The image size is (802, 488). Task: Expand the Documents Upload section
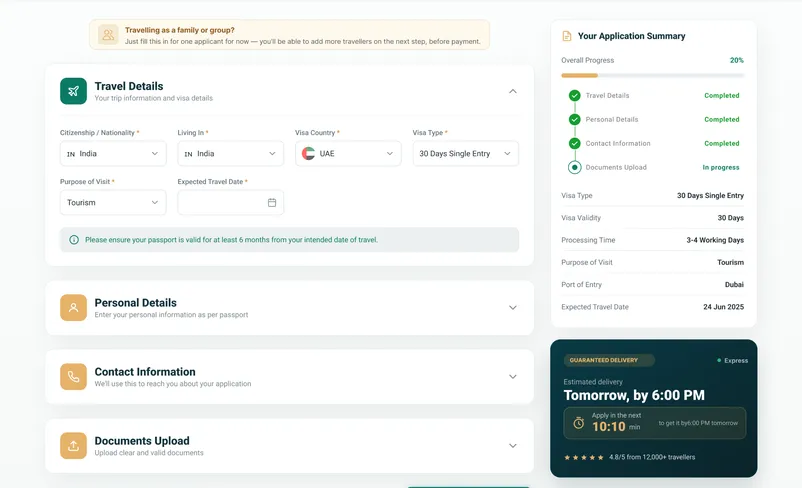513,446
